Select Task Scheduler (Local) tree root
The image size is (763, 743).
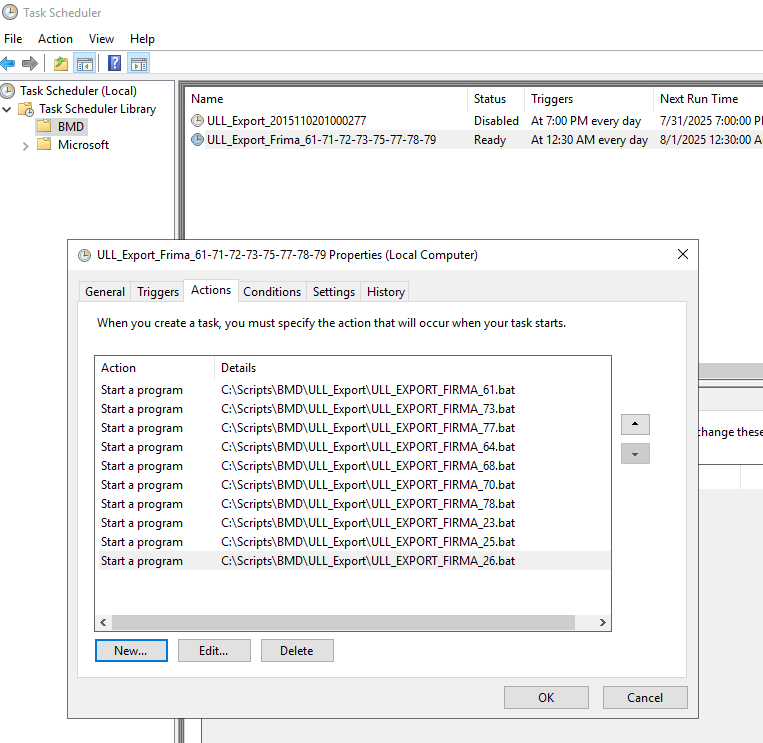click(x=78, y=91)
